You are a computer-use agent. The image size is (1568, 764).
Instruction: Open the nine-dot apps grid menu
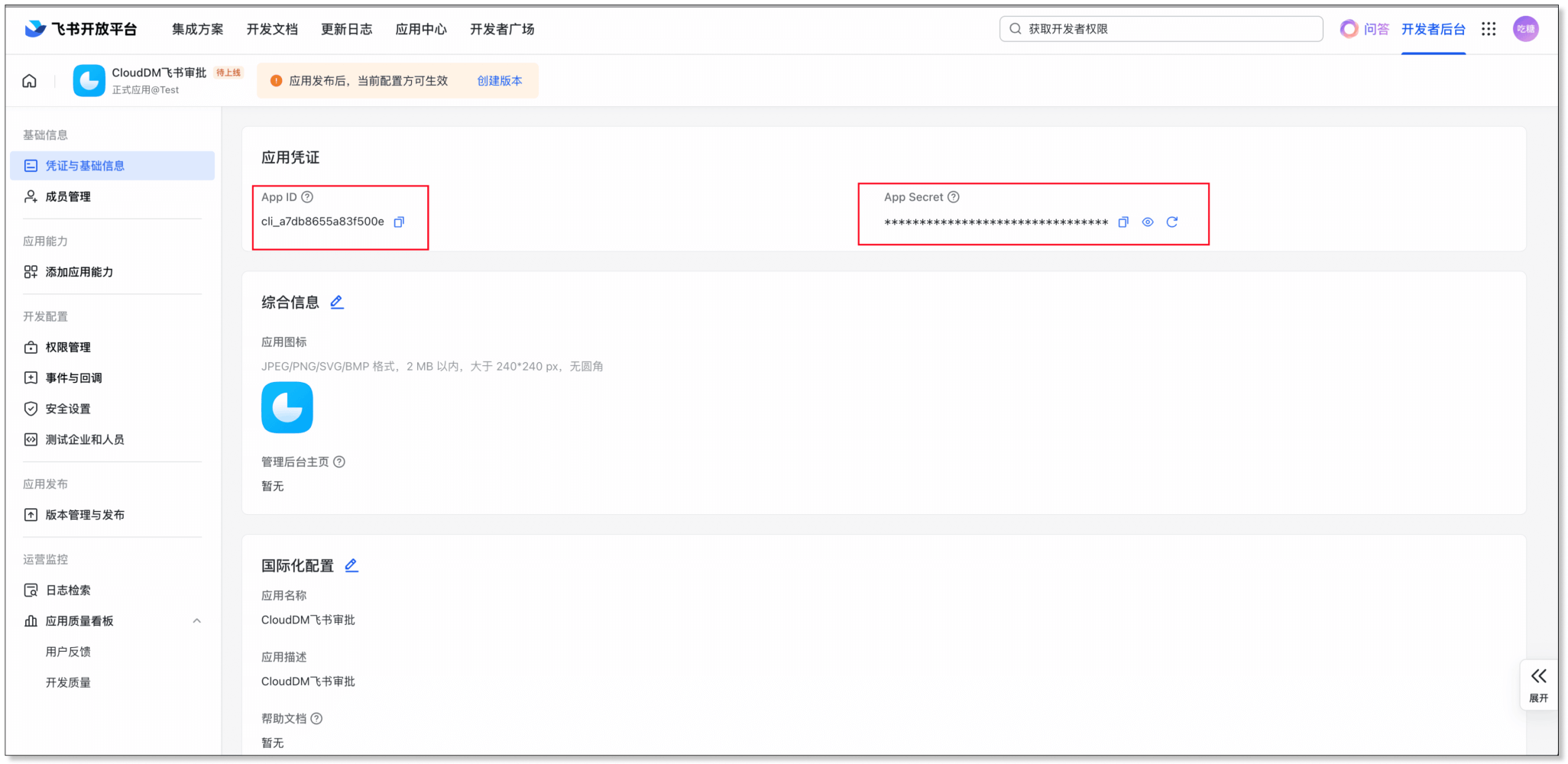click(x=1488, y=29)
